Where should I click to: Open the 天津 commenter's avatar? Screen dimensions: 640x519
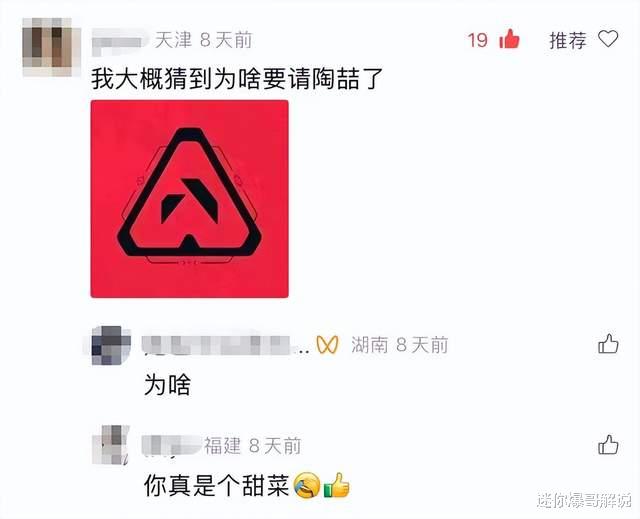(x=51, y=47)
